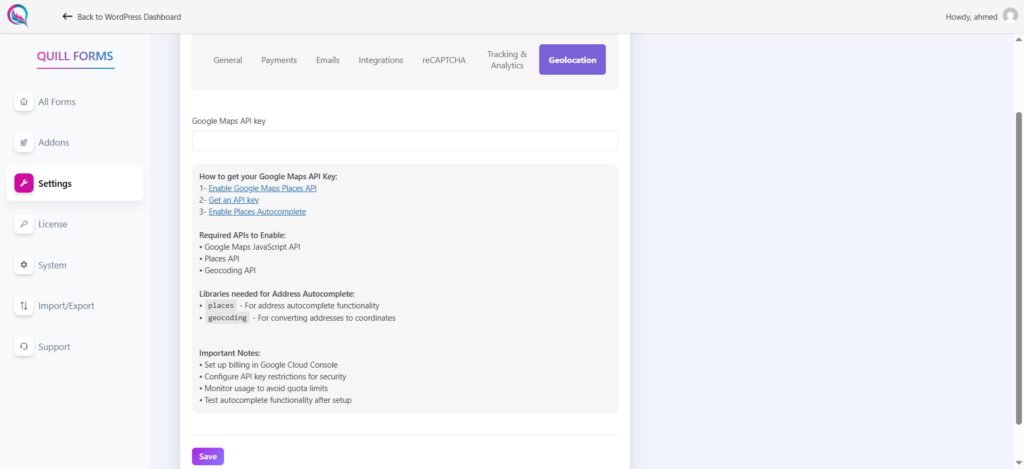This screenshot has width=1024, height=469.
Task: Click the Save button
Action: click(208, 457)
